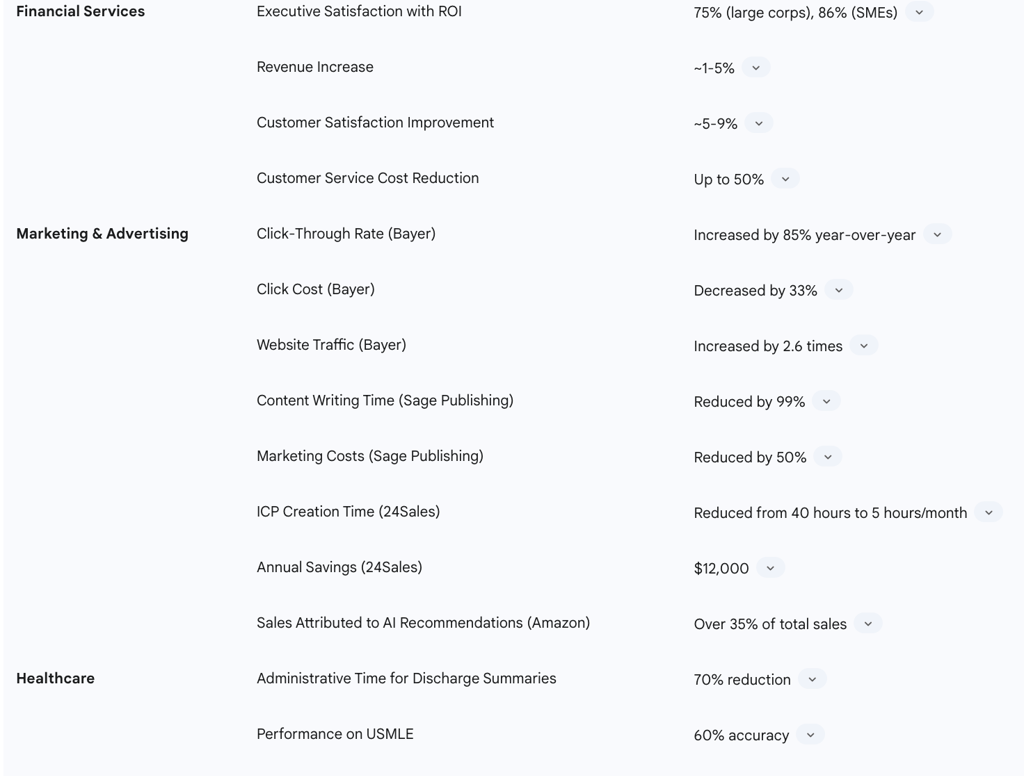Expand chevron next to Increased by 2.6 times
The height and width of the screenshot is (776, 1024).
[864, 346]
